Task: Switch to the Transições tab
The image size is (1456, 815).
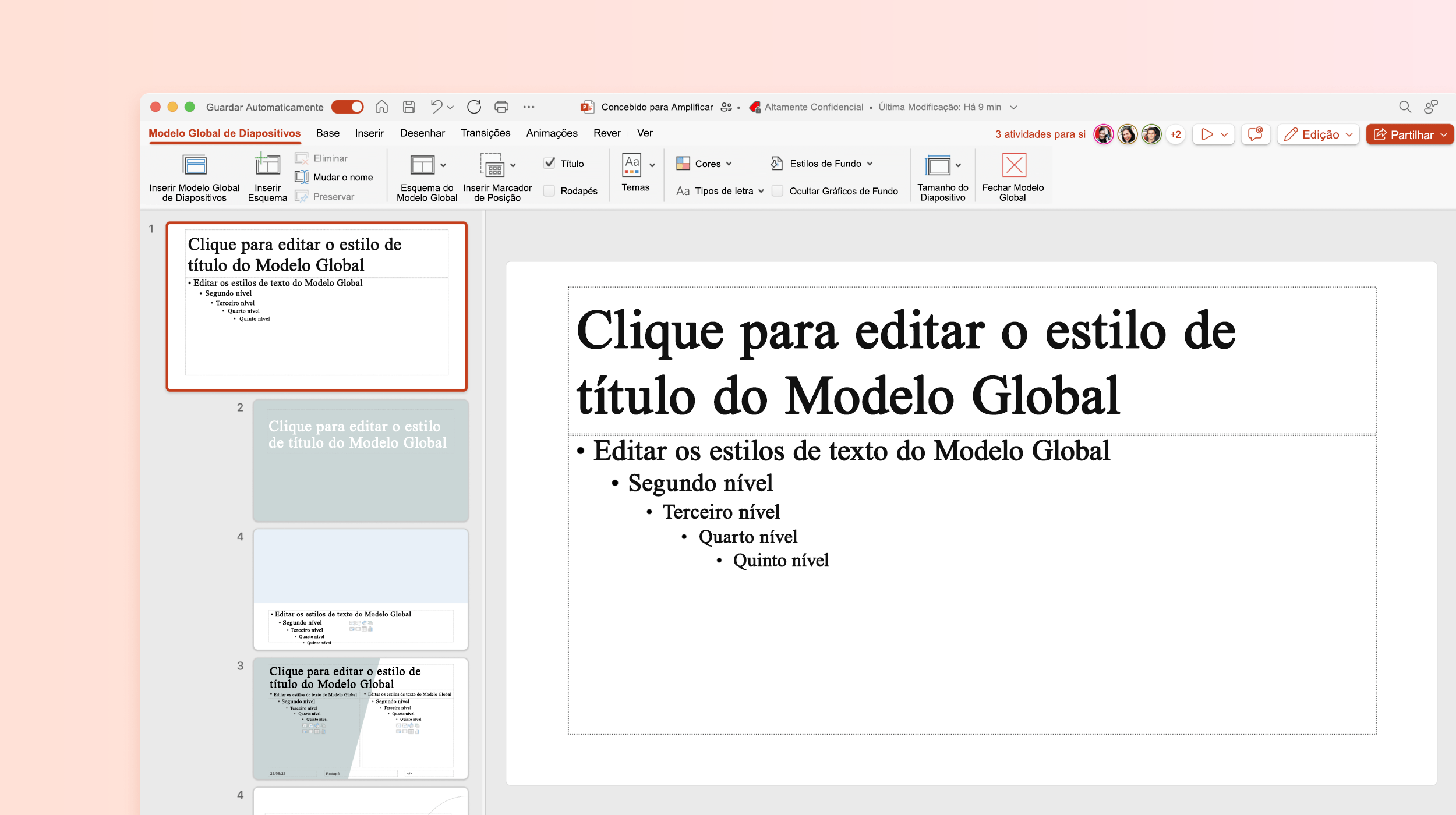Action: click(485, 133)
